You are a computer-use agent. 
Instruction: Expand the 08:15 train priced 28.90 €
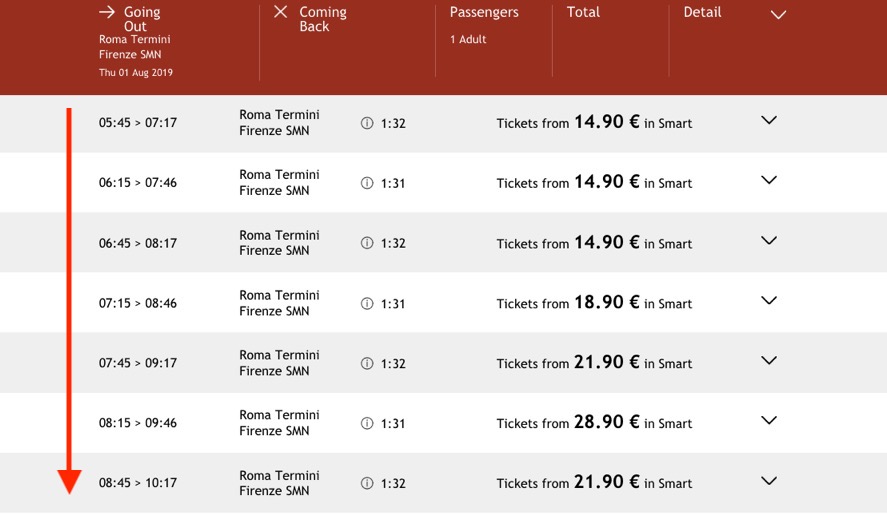click(x=769, y=420)
